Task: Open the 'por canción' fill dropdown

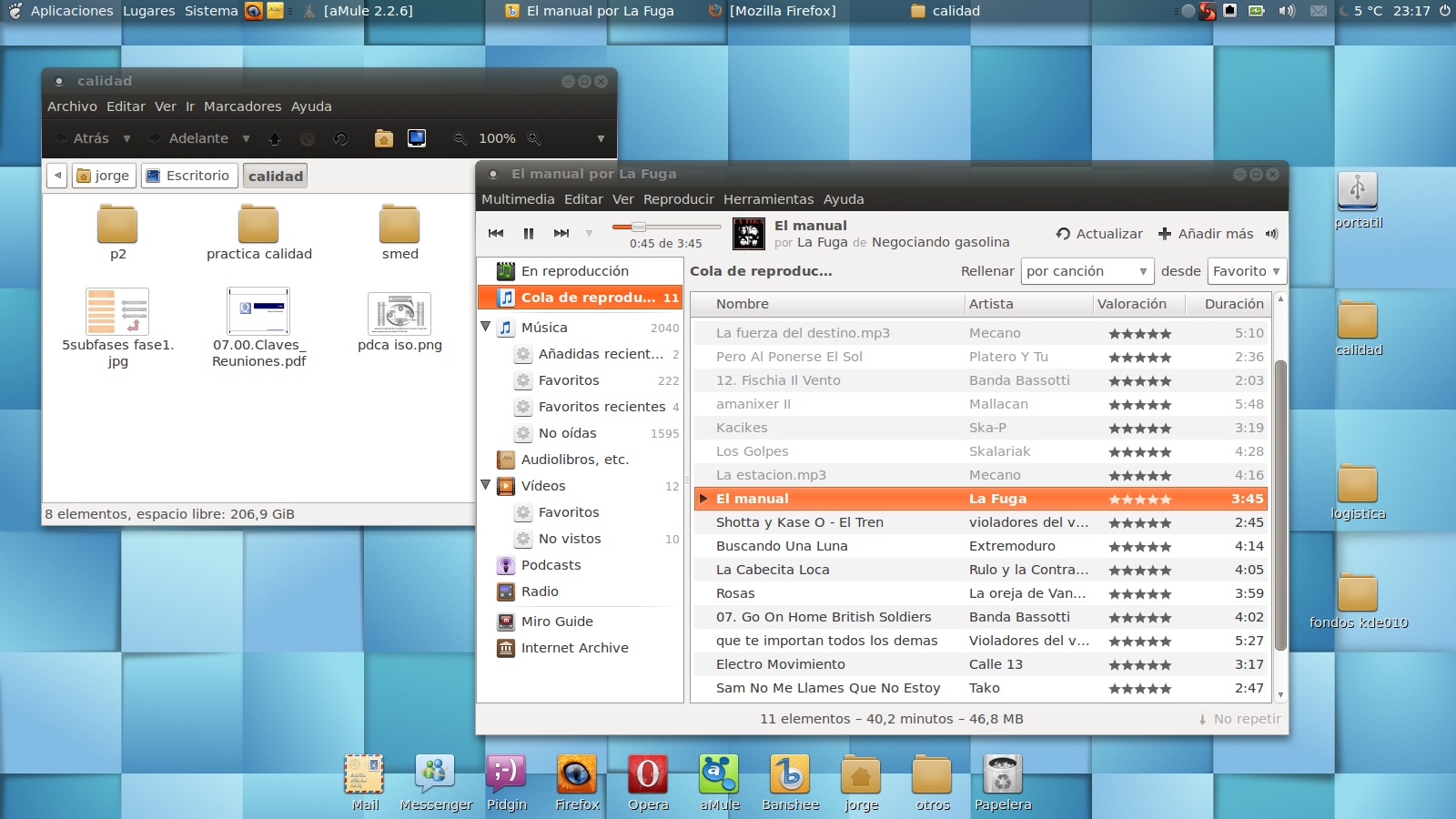Action: point(1087,271)
